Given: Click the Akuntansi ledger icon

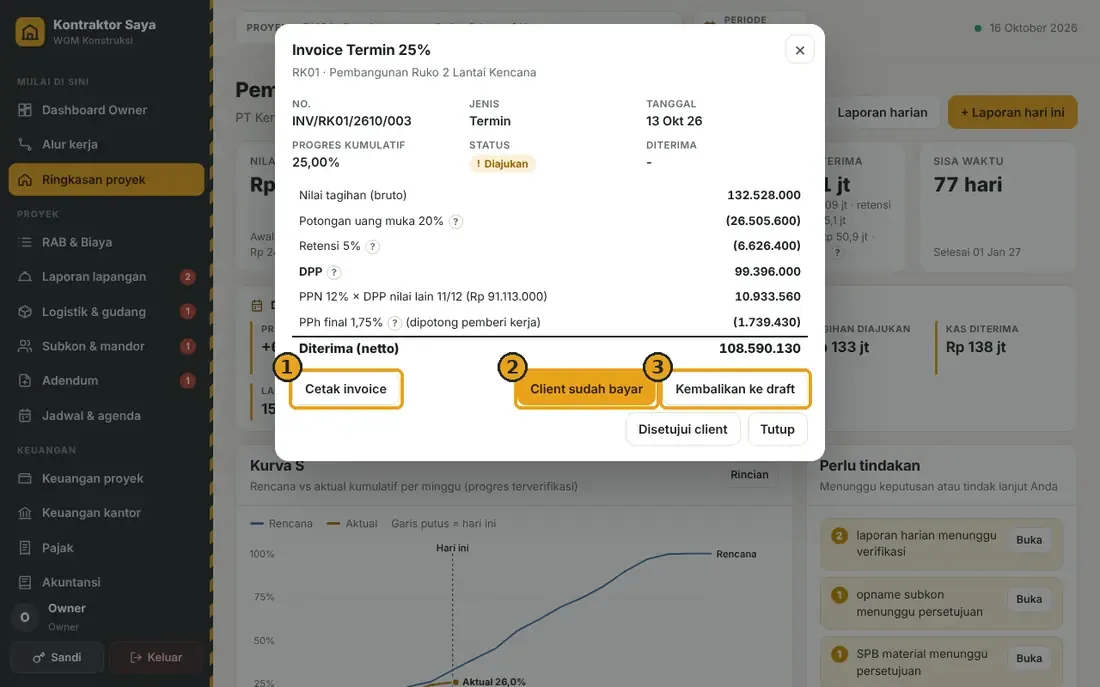Looking at the screenshot, I should coord(25,582).
